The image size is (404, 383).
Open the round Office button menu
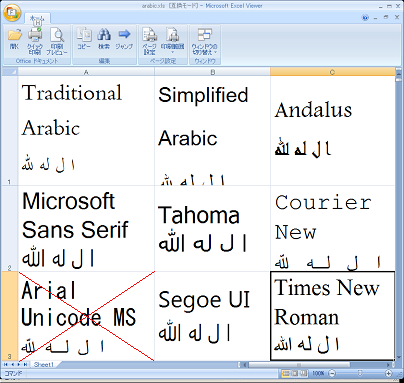point(12,13)
